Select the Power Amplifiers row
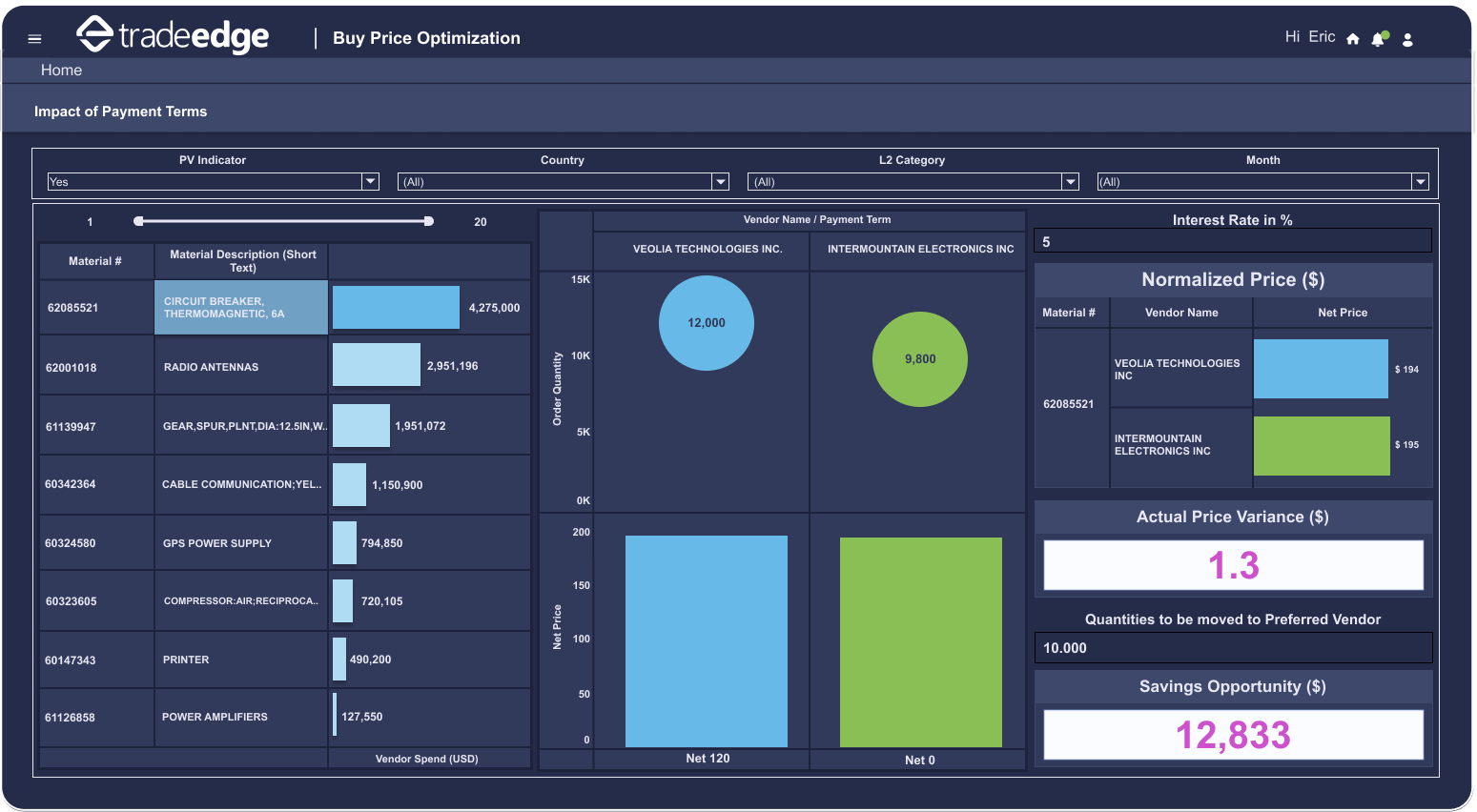1477x812 pixels. [215, 717]
